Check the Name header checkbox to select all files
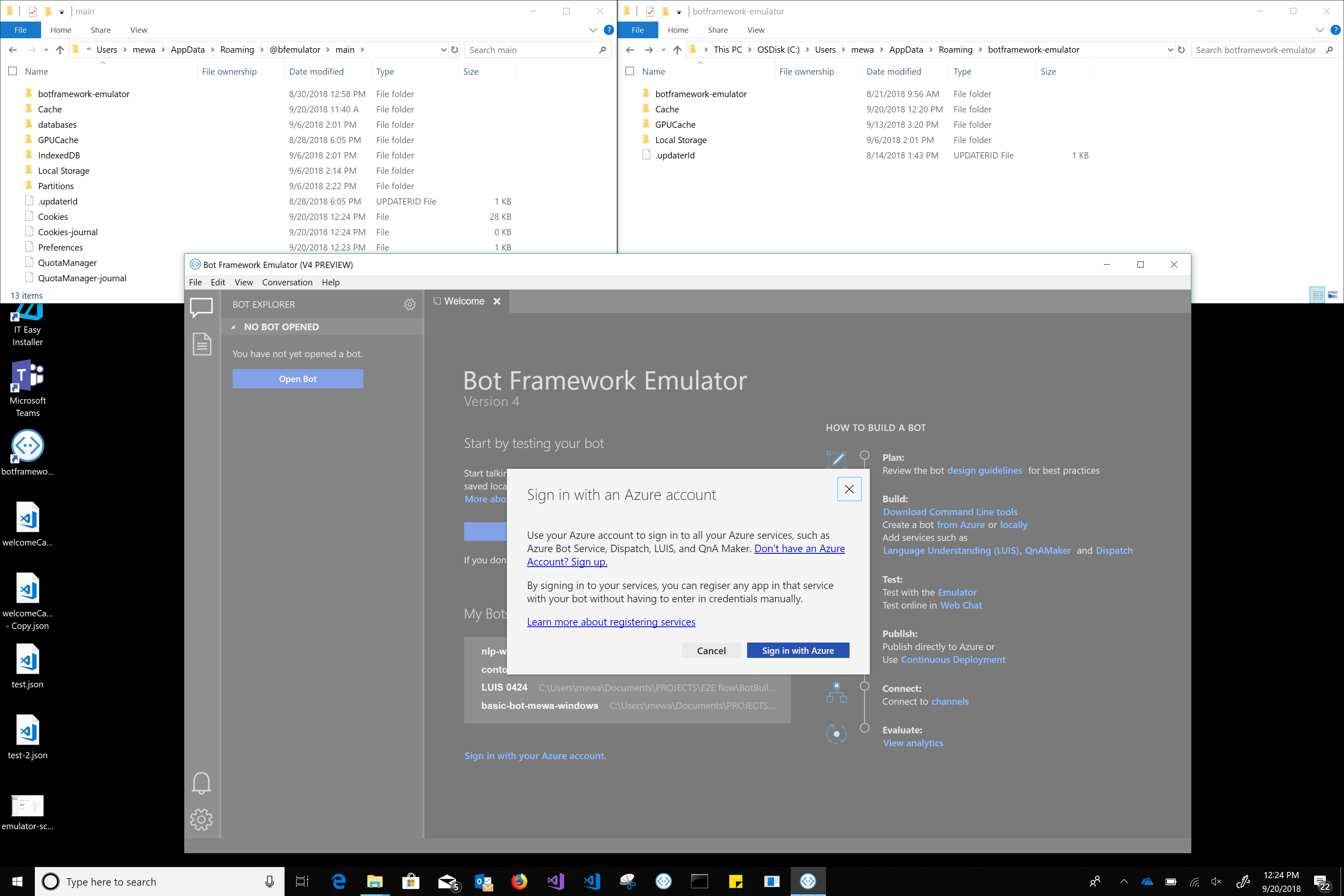 coord(12,71)
